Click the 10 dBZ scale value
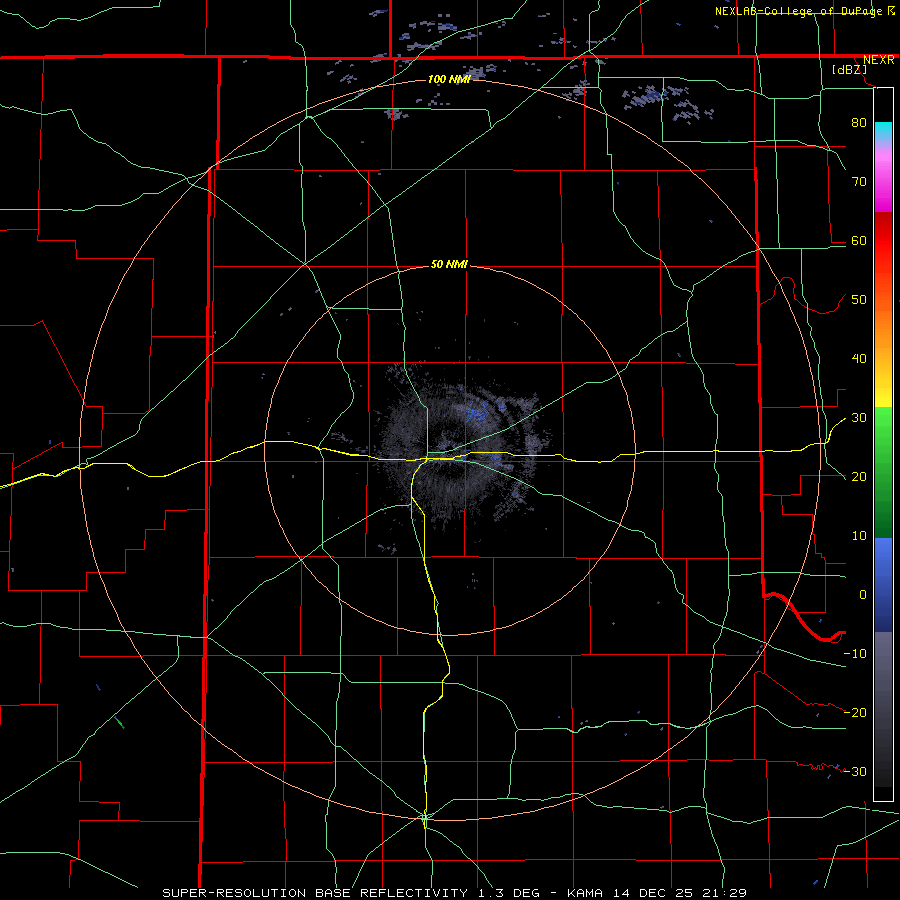 click(859, 536)
